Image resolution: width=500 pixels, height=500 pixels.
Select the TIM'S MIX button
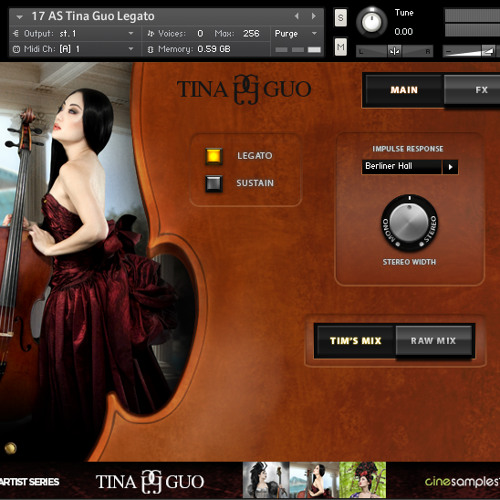click(355, 341)
